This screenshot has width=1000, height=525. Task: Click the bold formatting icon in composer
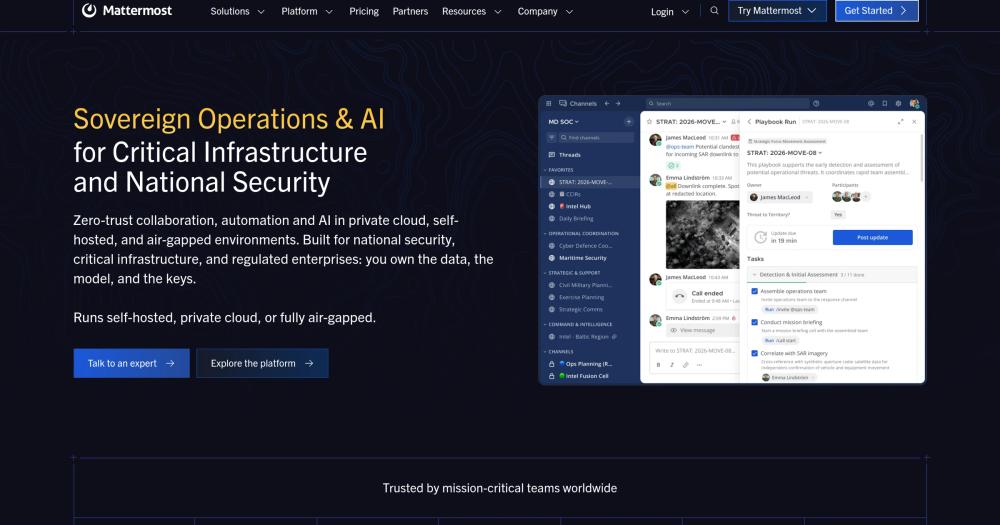click(x=658, y=365)
